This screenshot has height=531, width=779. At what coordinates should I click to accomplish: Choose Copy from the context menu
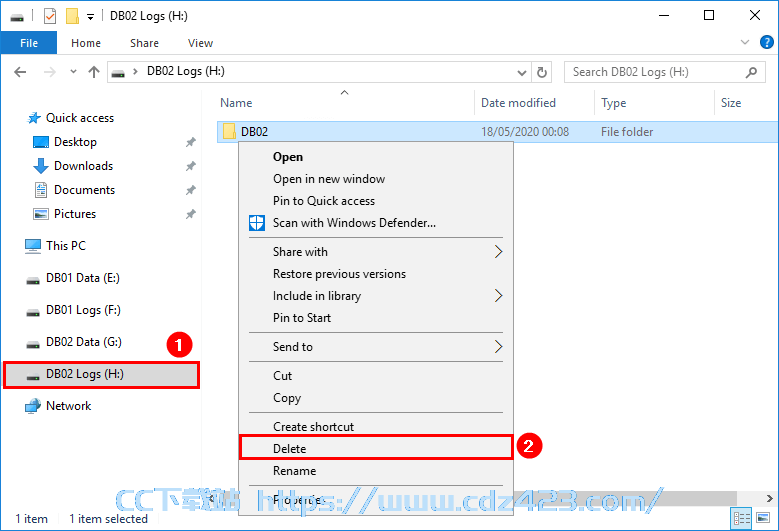pyautogui.click(x=376, y=398)
